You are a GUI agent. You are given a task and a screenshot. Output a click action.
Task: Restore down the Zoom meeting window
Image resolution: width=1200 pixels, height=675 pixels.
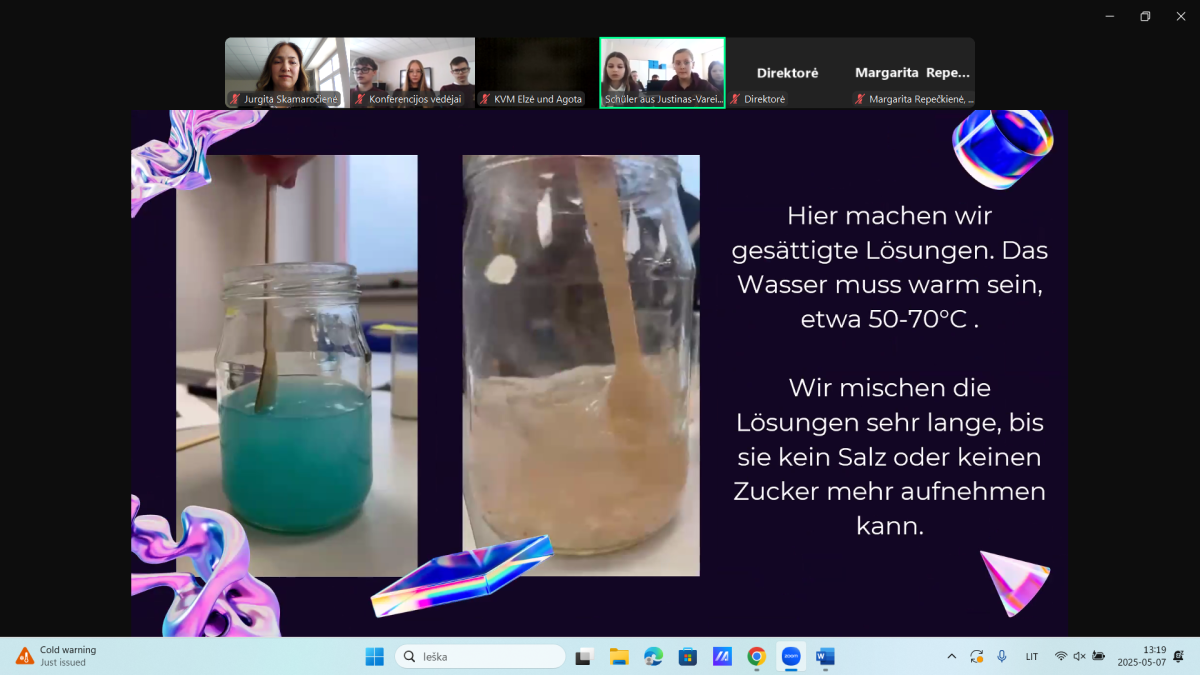1145,16
